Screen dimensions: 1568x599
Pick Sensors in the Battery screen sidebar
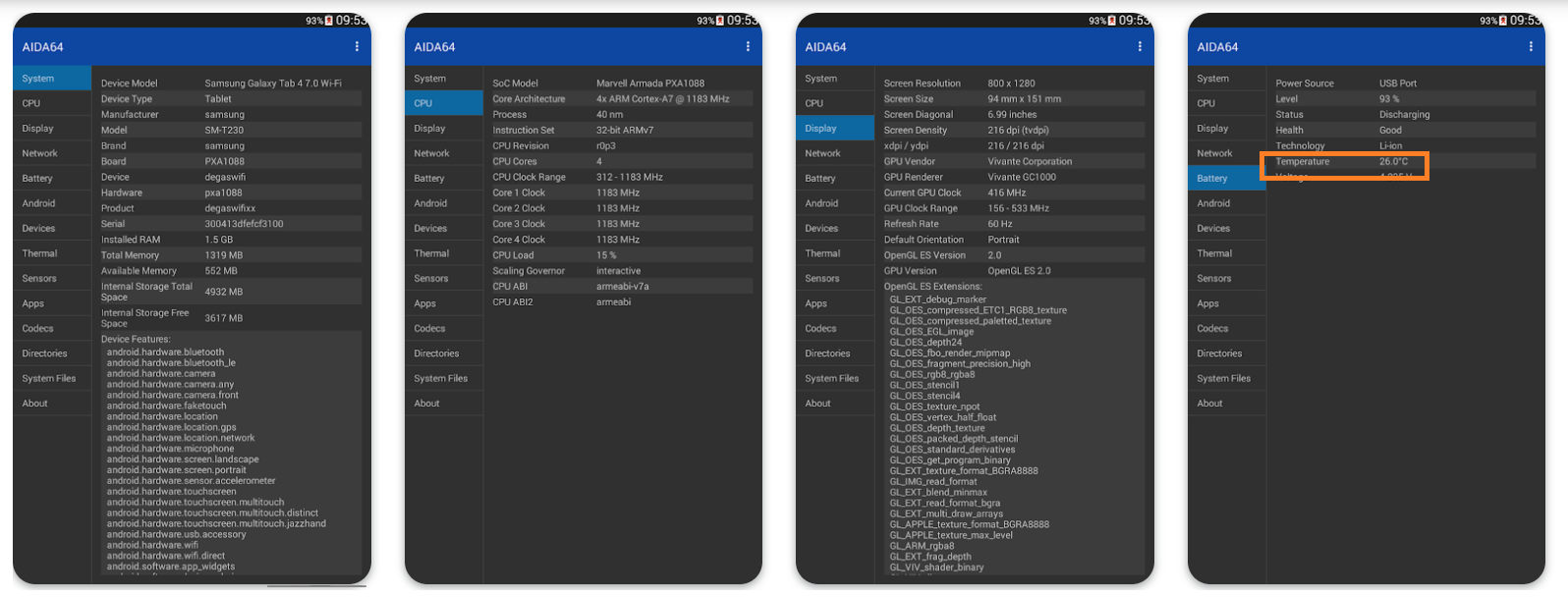1227,279
